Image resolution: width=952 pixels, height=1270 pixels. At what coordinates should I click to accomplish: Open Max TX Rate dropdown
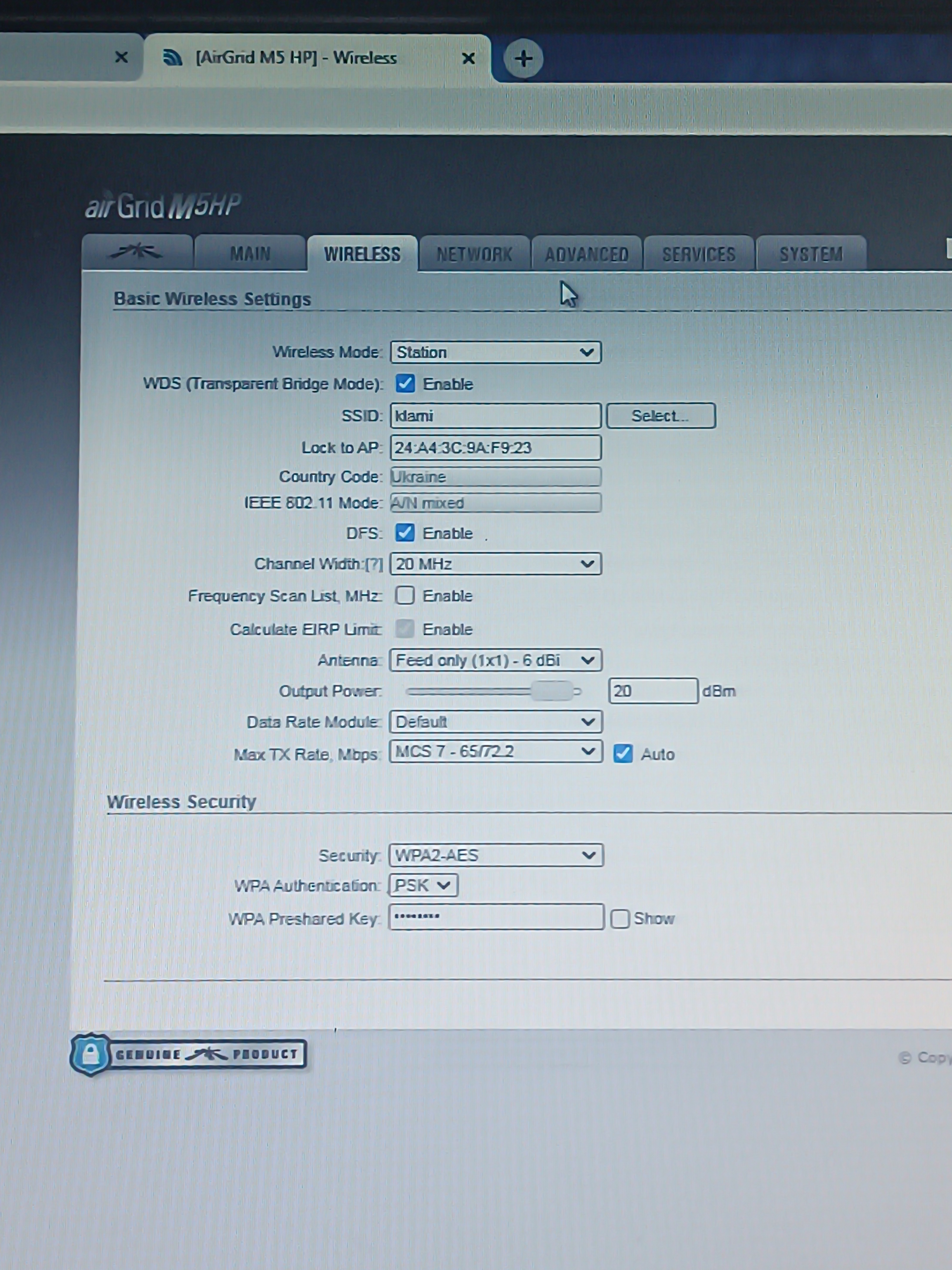pyautogui.click(x=496, y=752)
